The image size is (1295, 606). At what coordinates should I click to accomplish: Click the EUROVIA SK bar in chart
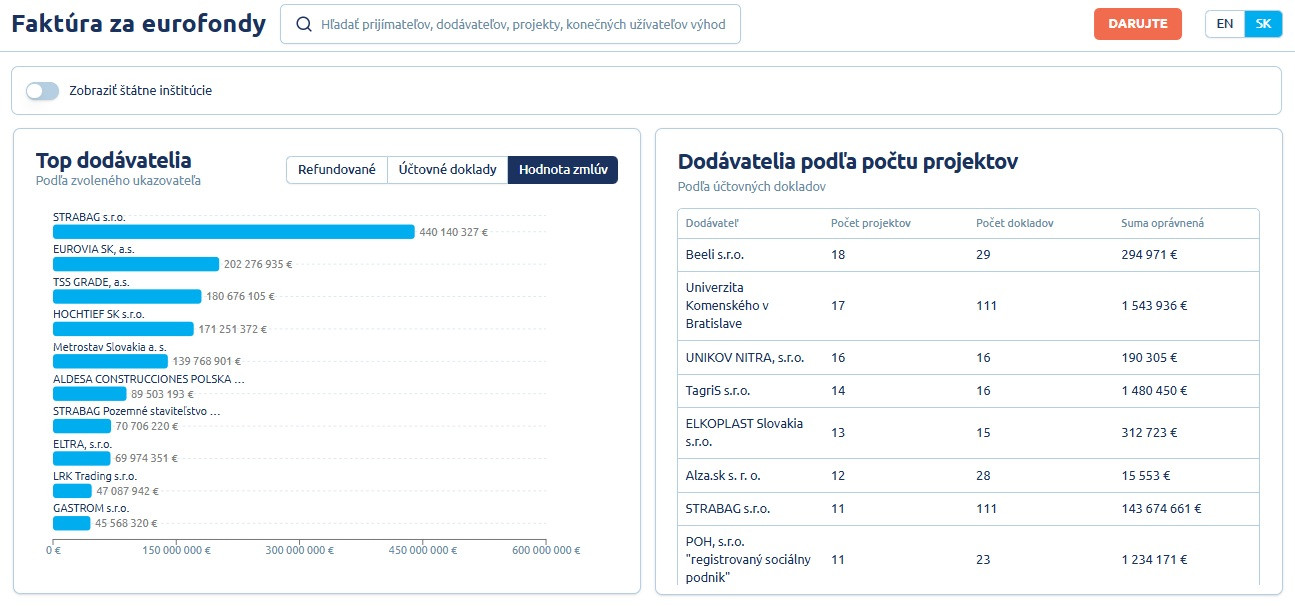(135, 264)
